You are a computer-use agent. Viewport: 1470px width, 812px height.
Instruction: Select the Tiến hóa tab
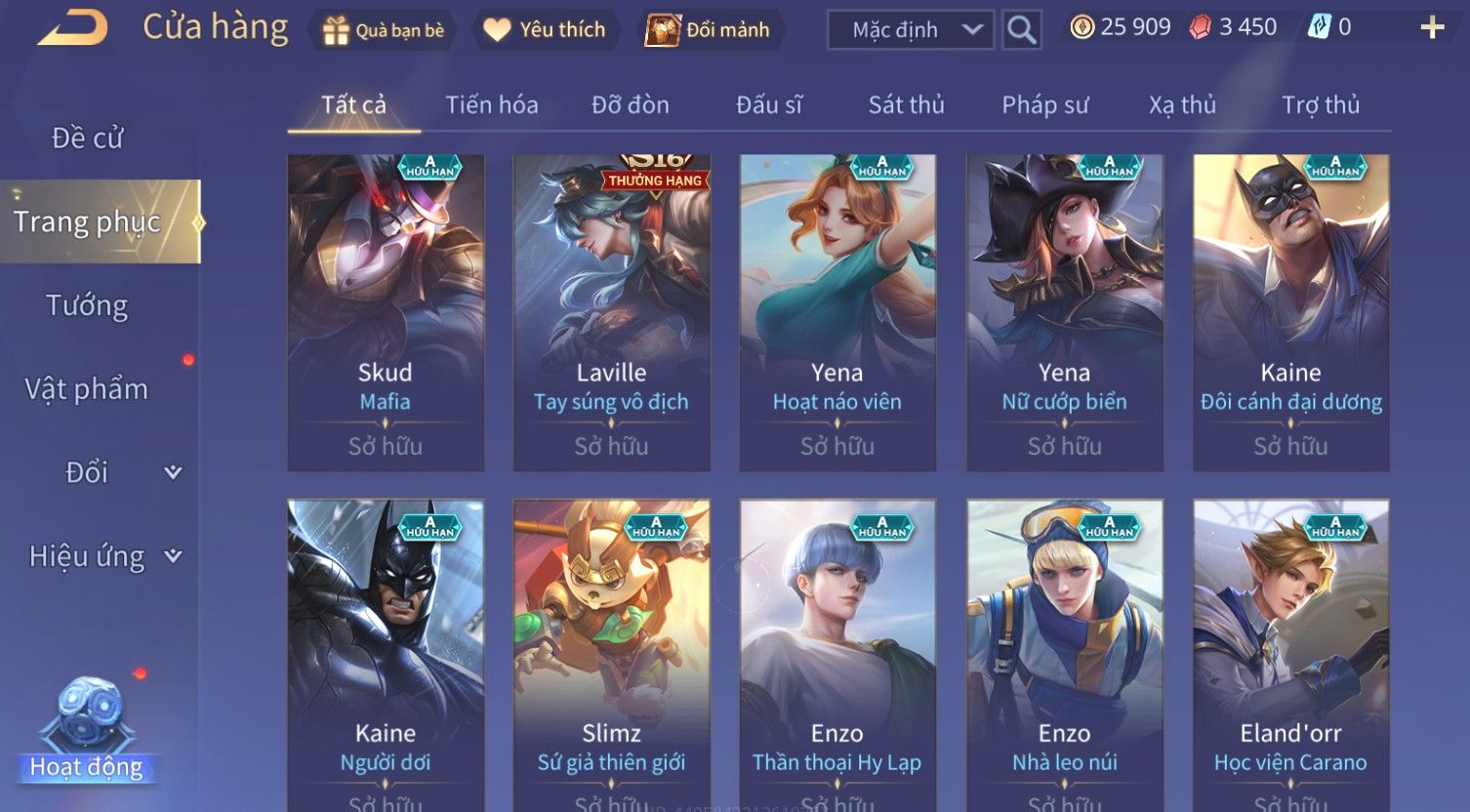(x=492, y=104)
